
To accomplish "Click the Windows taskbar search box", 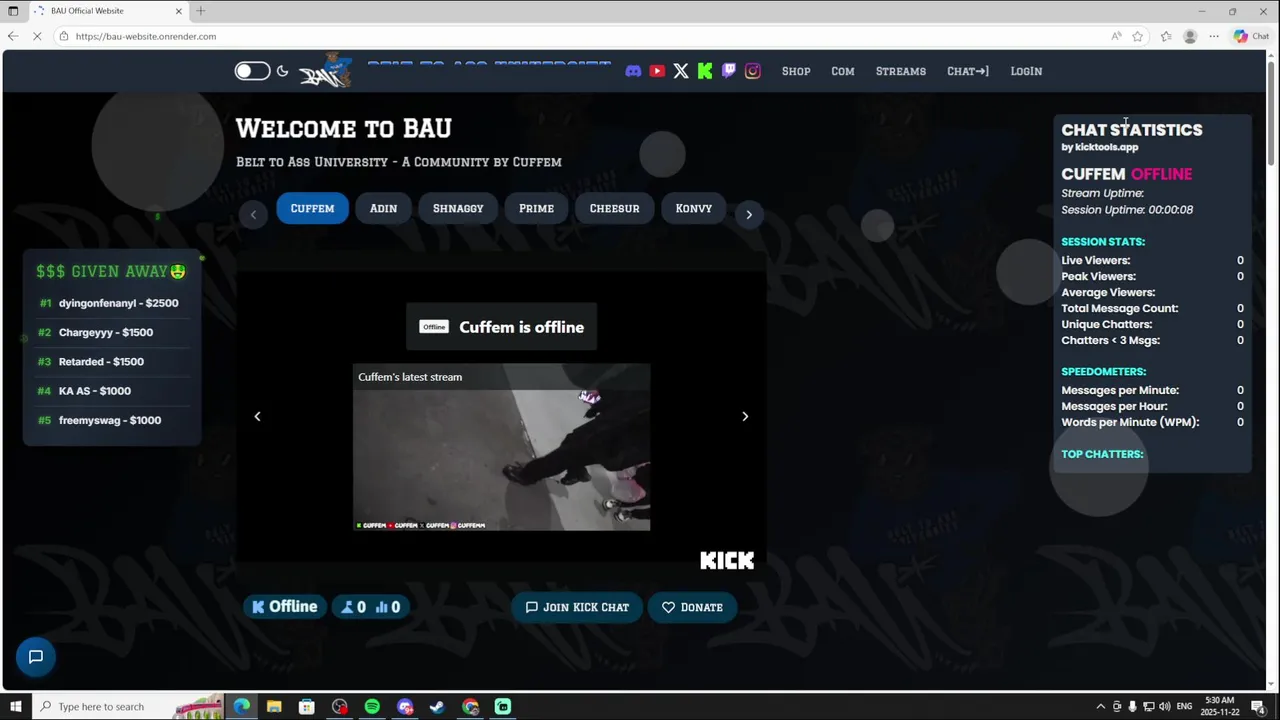I will tap(128, 707).
